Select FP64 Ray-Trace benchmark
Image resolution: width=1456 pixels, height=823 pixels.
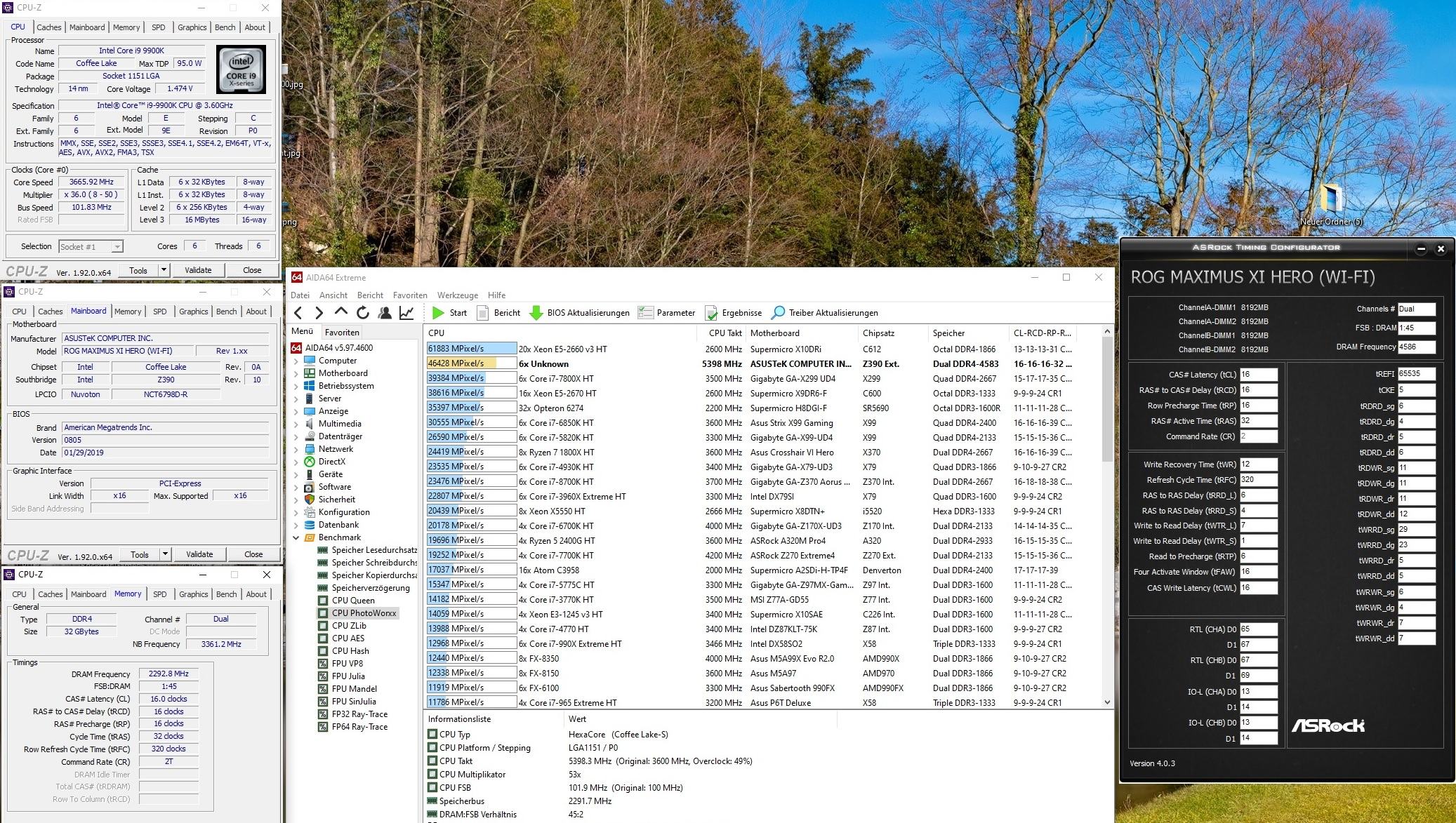pyautogui.click(x=359, y=727)
